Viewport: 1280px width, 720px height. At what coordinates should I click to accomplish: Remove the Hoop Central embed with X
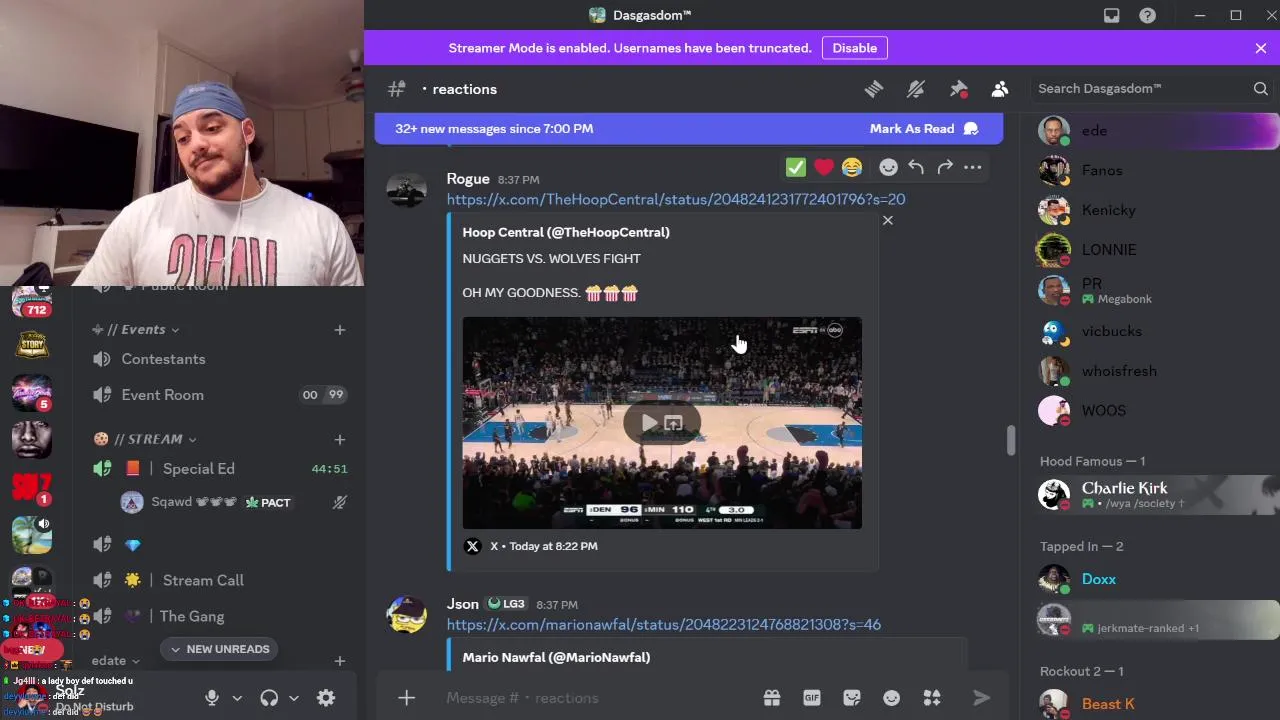(888, 220)
